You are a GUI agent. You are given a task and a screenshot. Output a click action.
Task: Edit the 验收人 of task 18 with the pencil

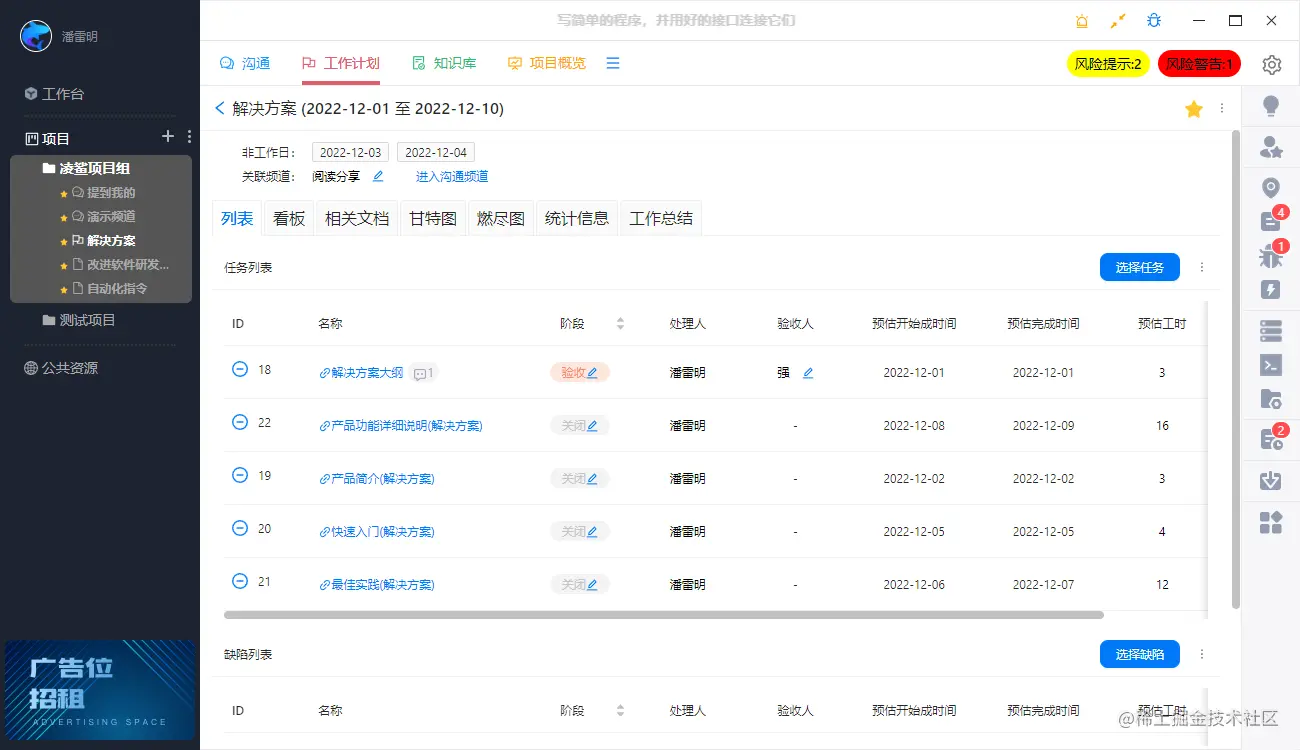[x=808, y=373]
